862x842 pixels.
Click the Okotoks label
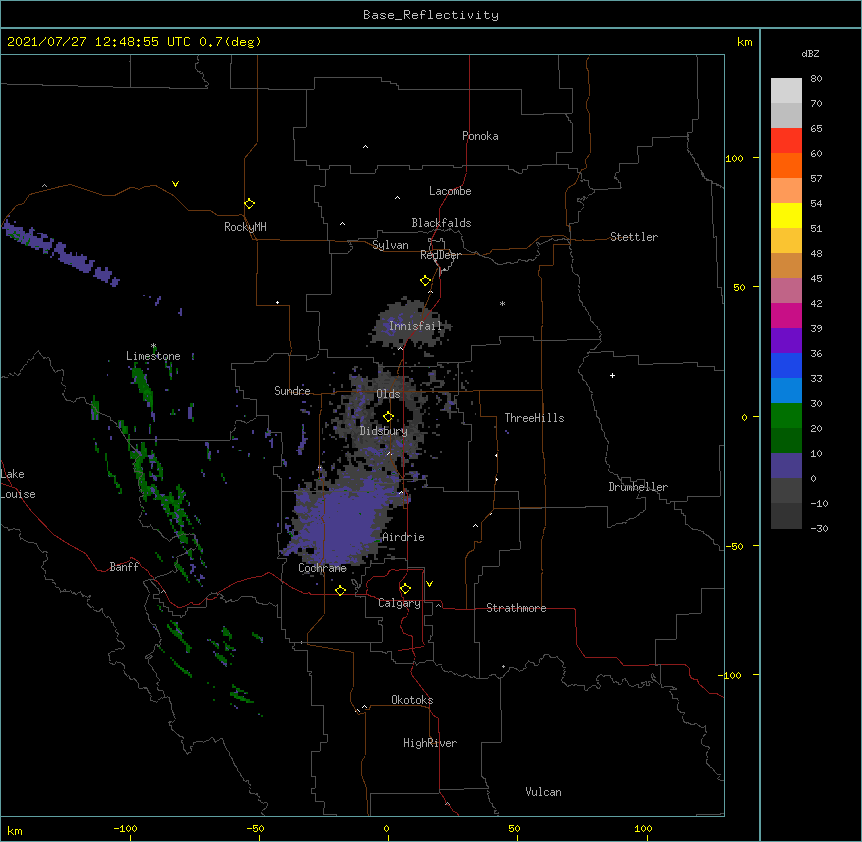click(412, 700)
